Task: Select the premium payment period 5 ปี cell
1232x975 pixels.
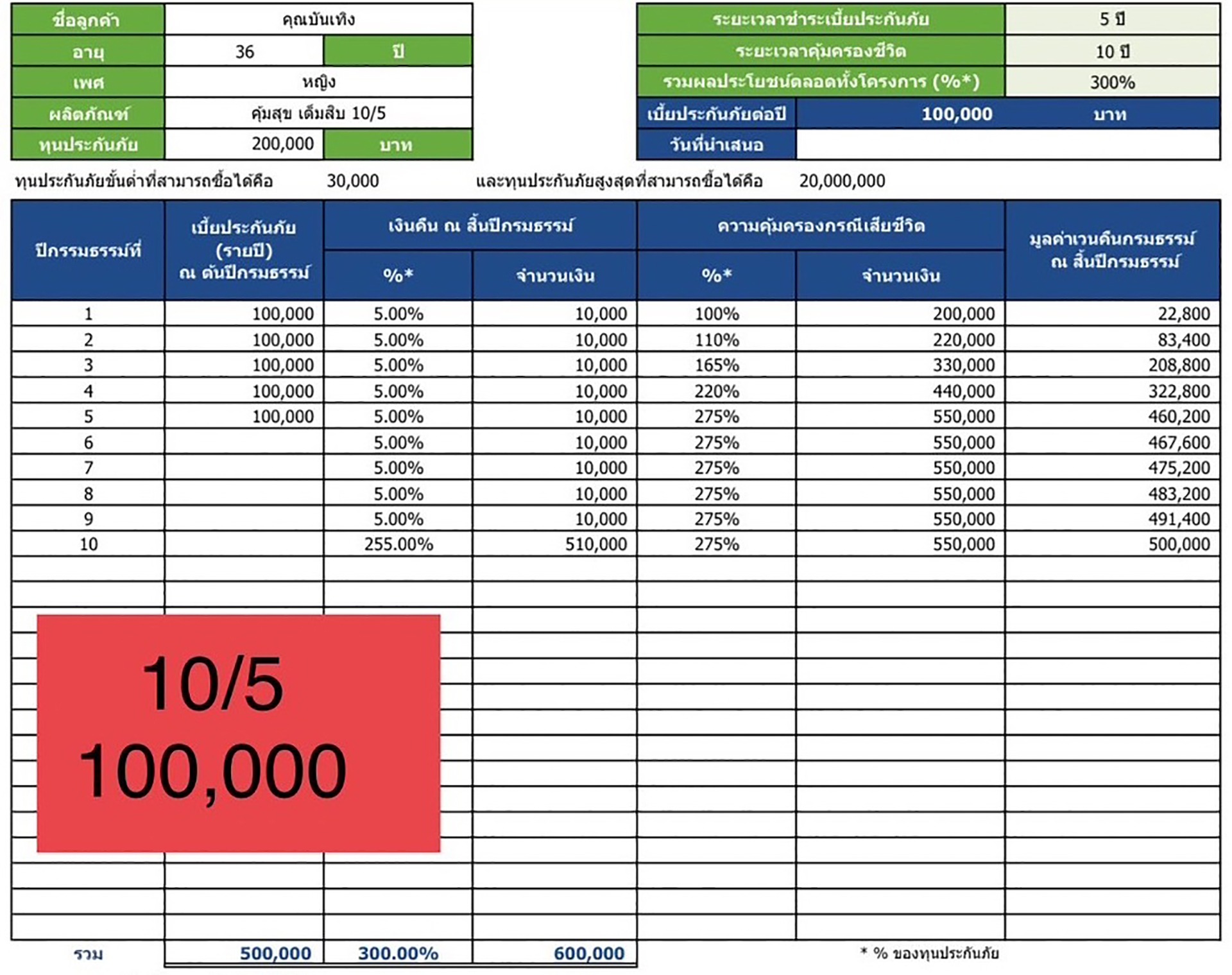Action: tap(1111, 19)
